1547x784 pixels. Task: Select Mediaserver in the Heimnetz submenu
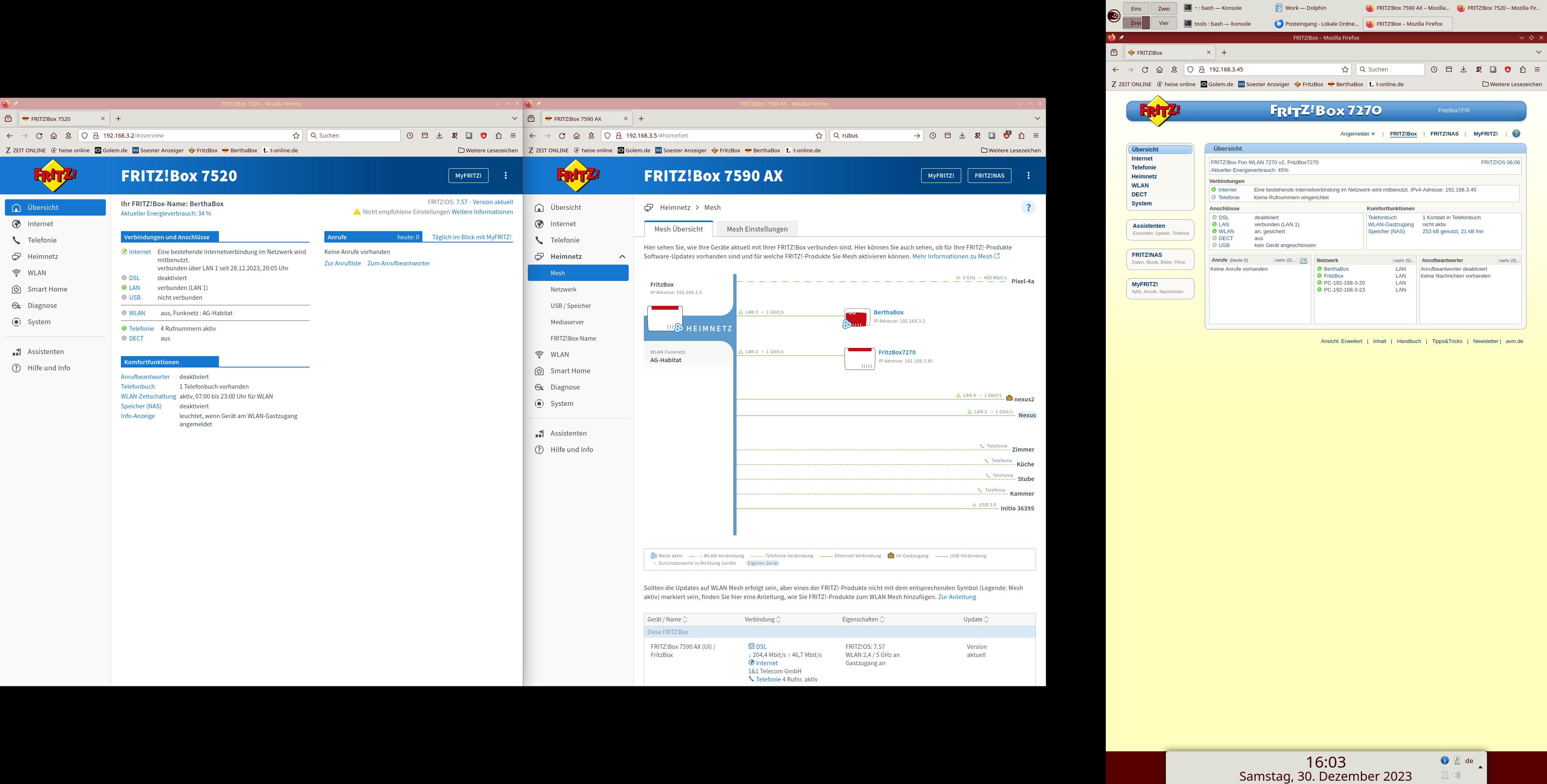pos(567,322)
